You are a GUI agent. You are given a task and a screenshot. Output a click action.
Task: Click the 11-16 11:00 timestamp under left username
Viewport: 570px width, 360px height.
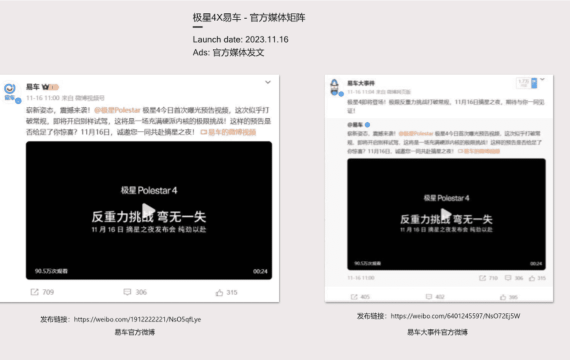tap(43, 98)
